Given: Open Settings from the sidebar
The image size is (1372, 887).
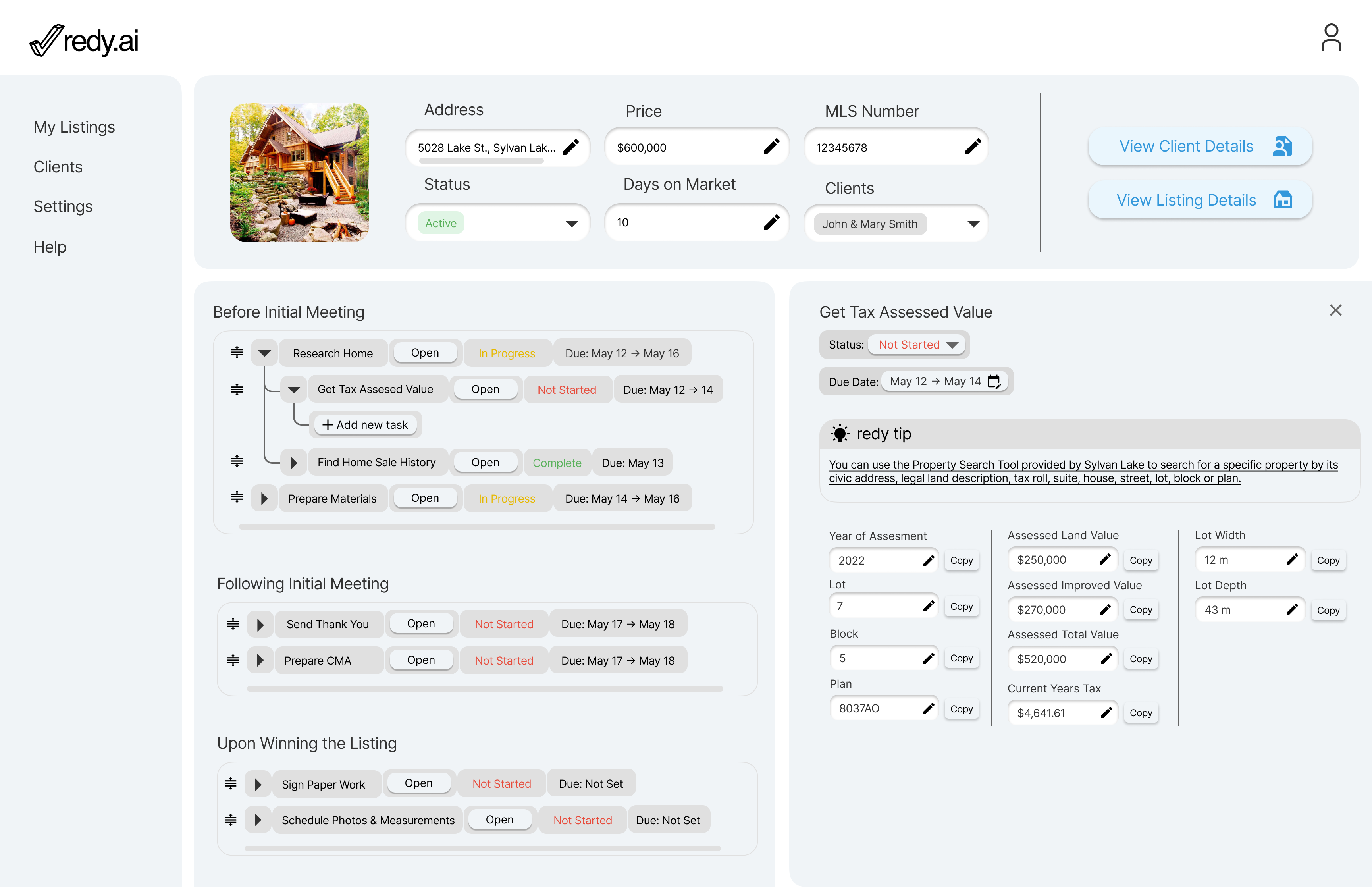Looking at the screenshot, I should pyautogui.click(x=64, y=206).
